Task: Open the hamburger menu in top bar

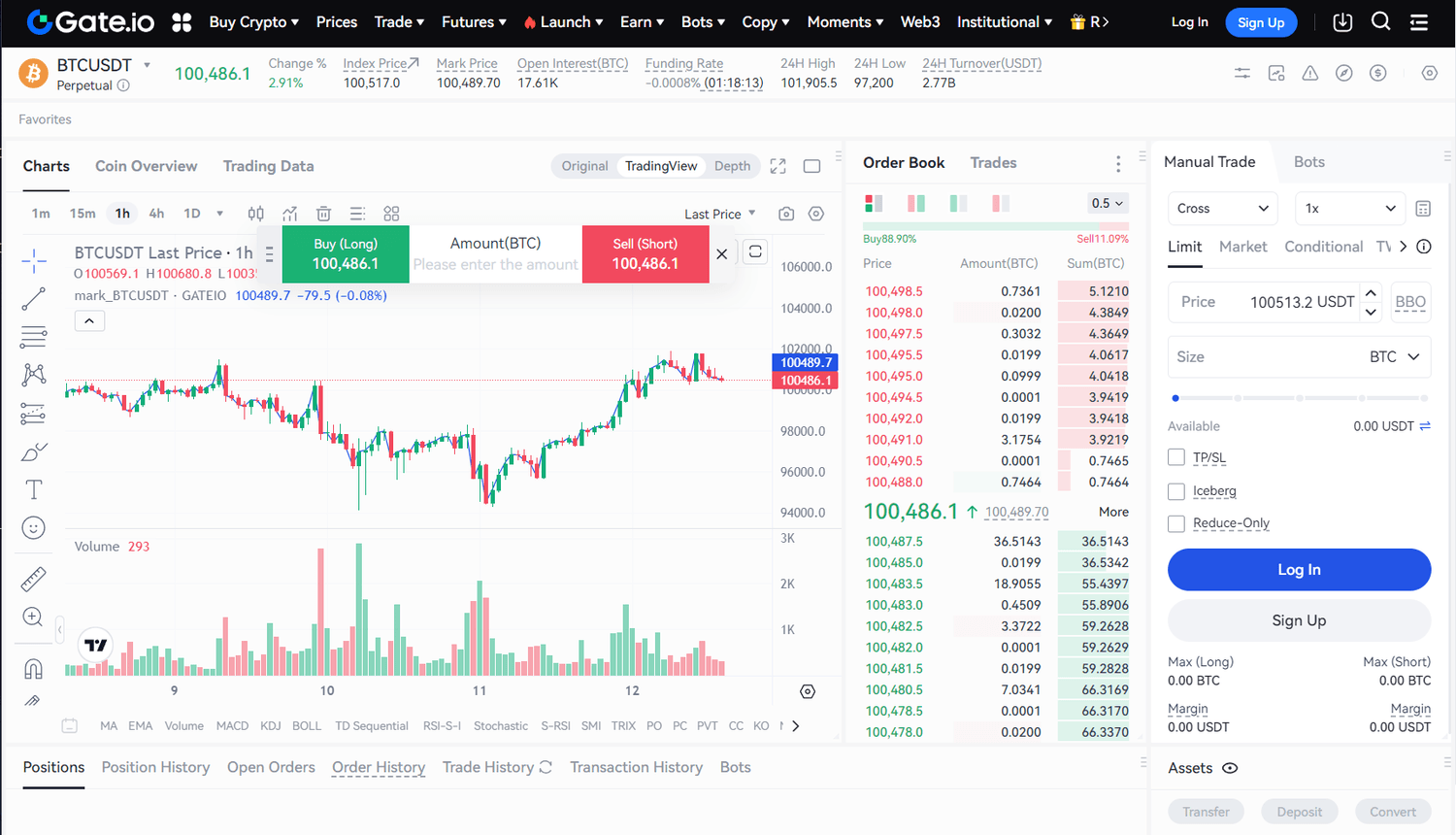Action: [x=1419, y=21]
